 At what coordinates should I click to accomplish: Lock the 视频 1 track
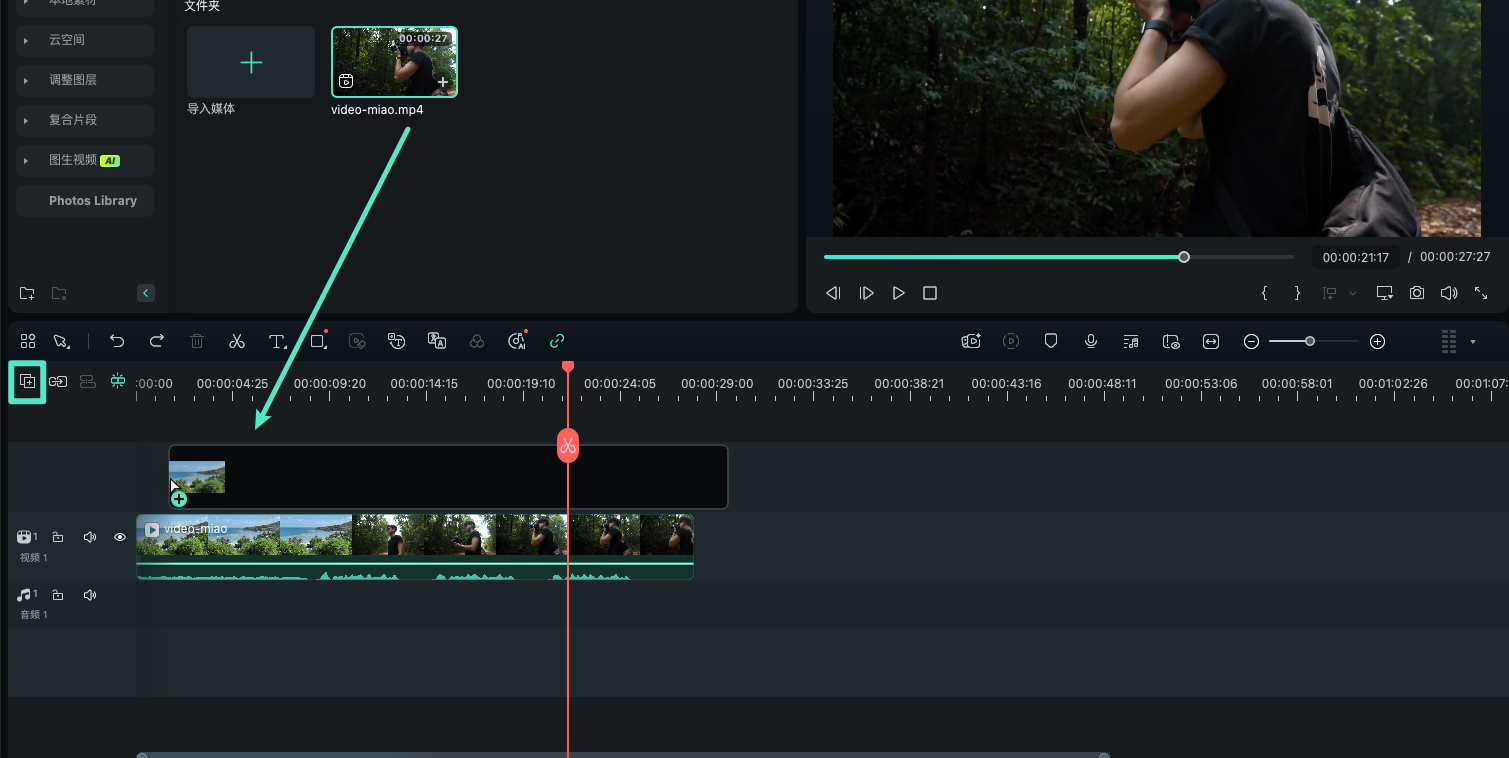(x=58, y=537)
